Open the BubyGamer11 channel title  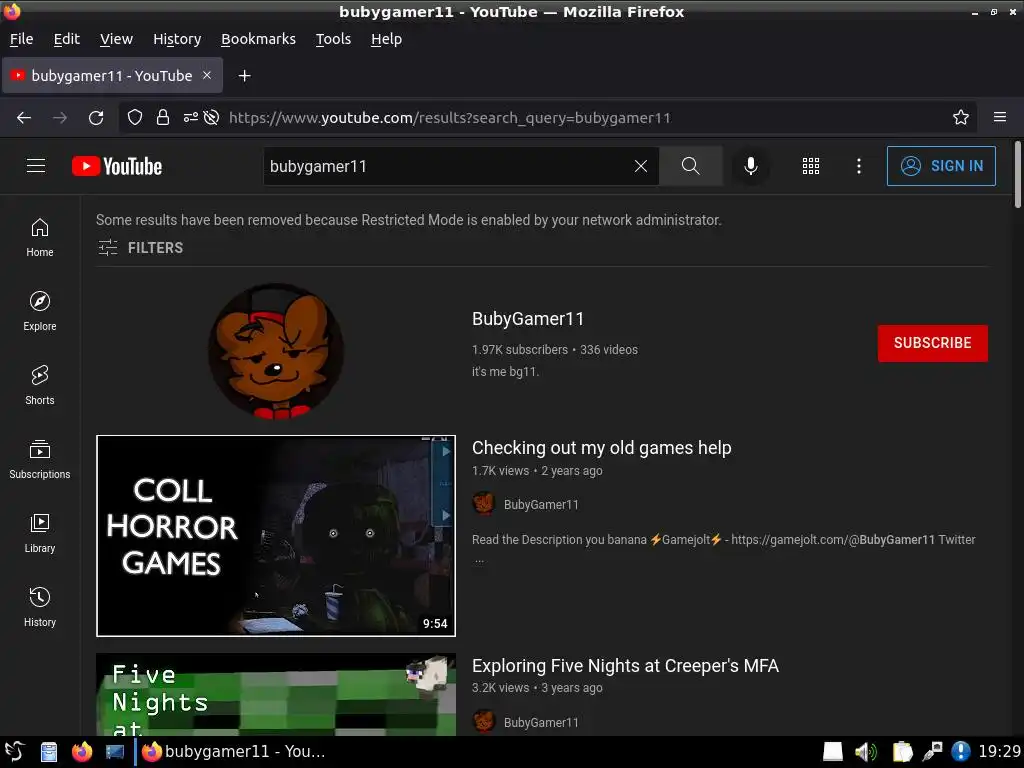(528, 319)
